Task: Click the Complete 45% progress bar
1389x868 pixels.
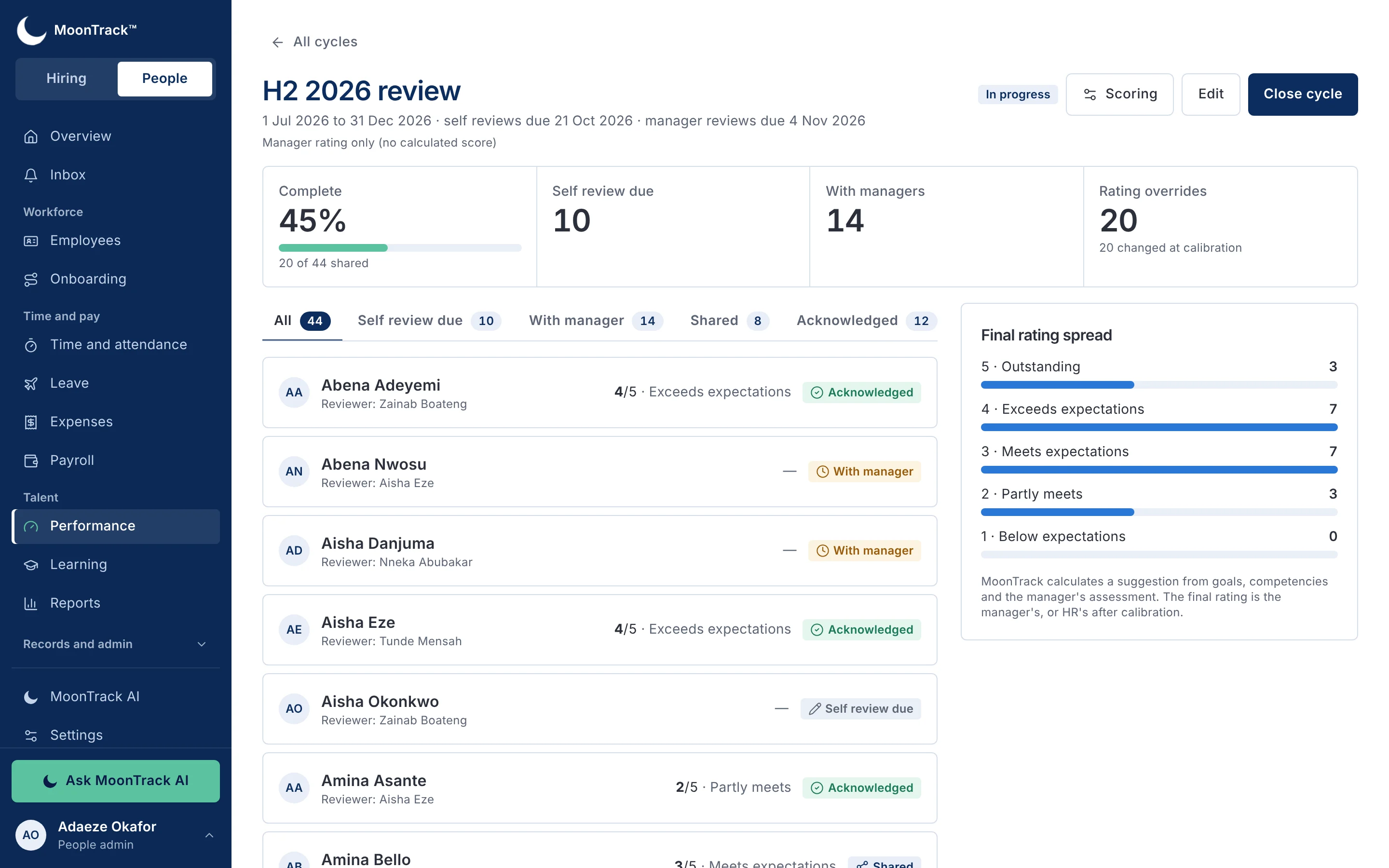Action: click(x=400, y=248)
